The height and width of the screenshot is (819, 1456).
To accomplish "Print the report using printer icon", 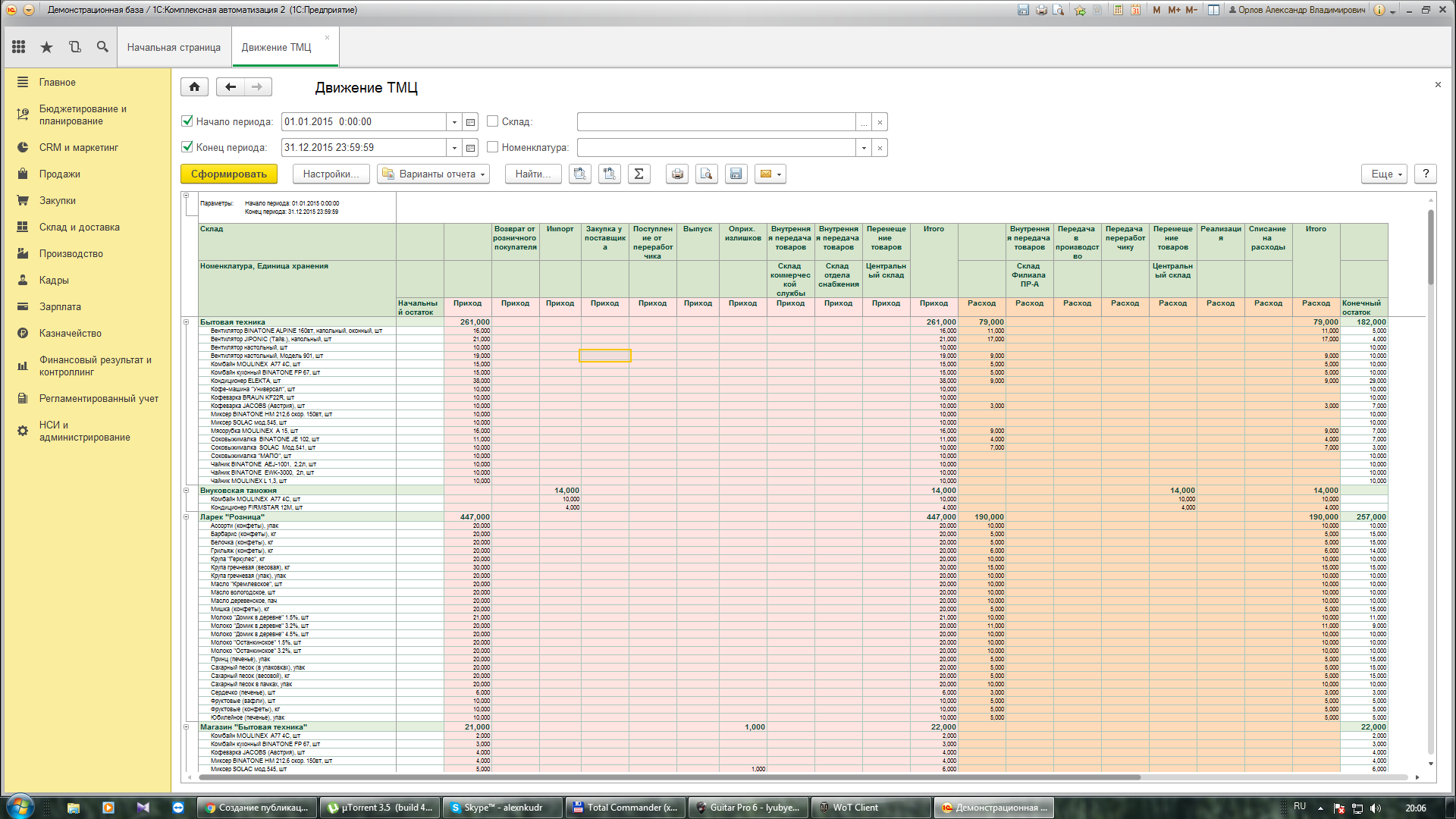I will click(x=677, y=174).
